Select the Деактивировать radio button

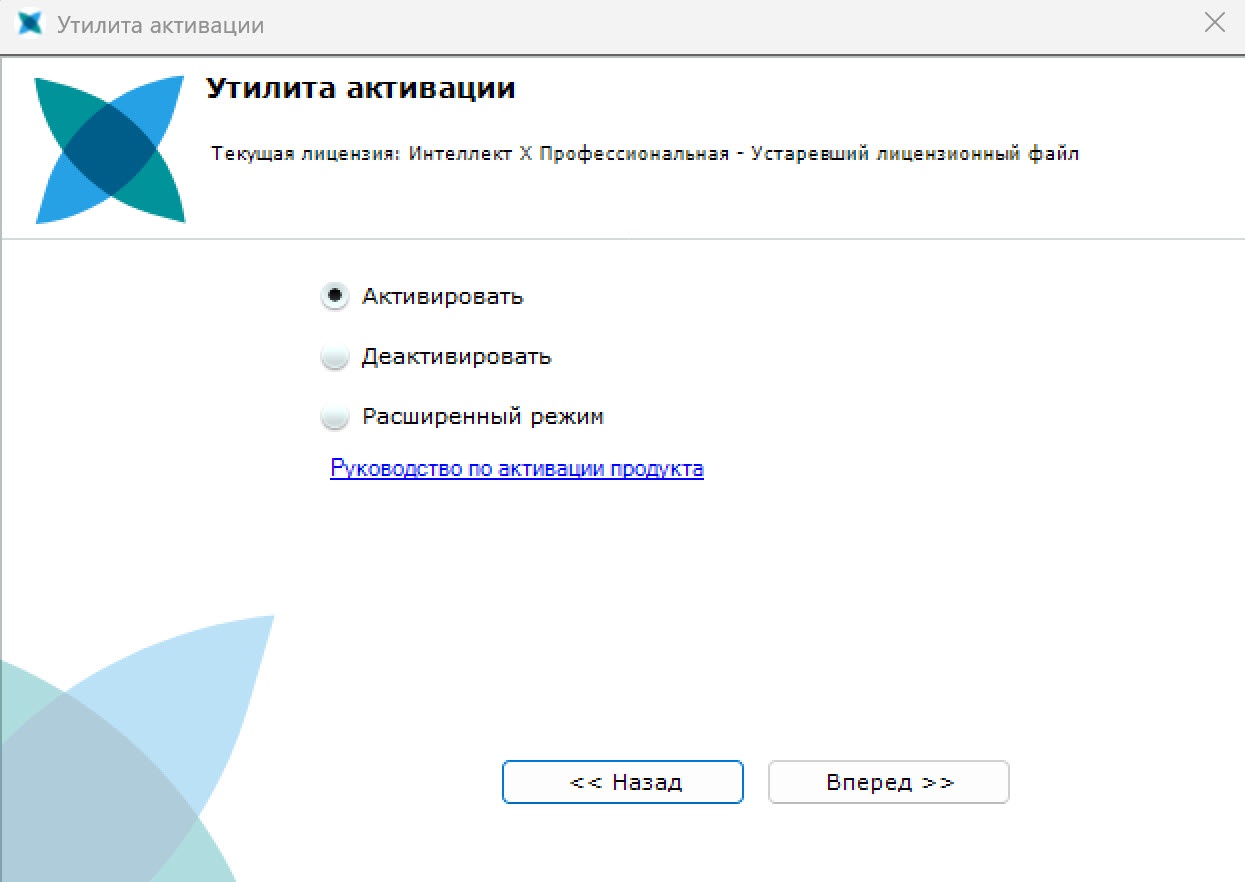(x=335, y=357)
